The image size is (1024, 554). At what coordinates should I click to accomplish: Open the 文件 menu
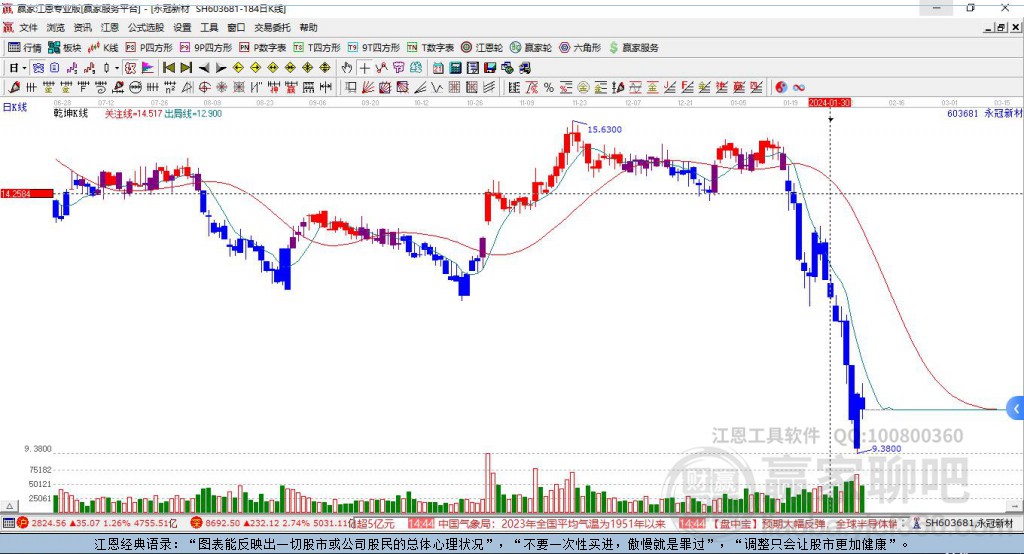(28, 27)
